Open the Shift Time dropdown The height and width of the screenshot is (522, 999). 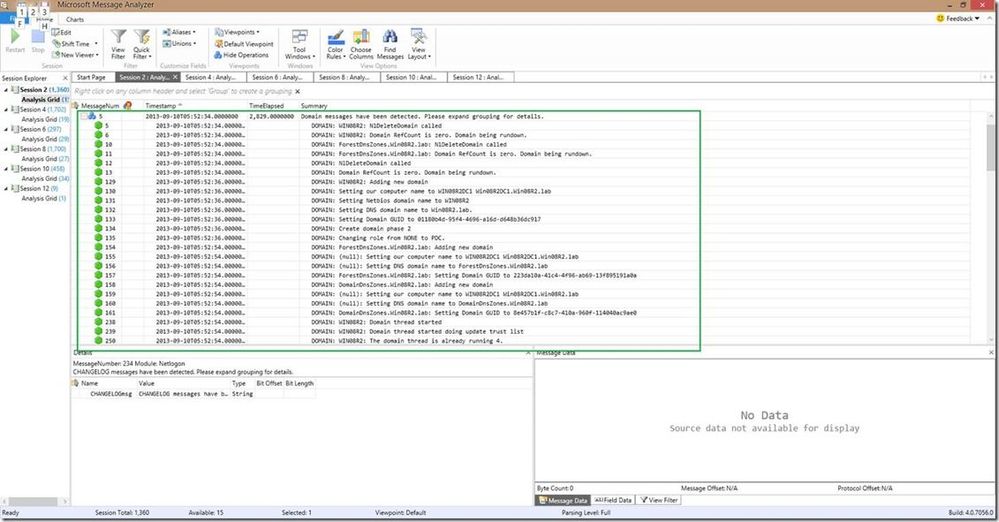click(75, 44)
